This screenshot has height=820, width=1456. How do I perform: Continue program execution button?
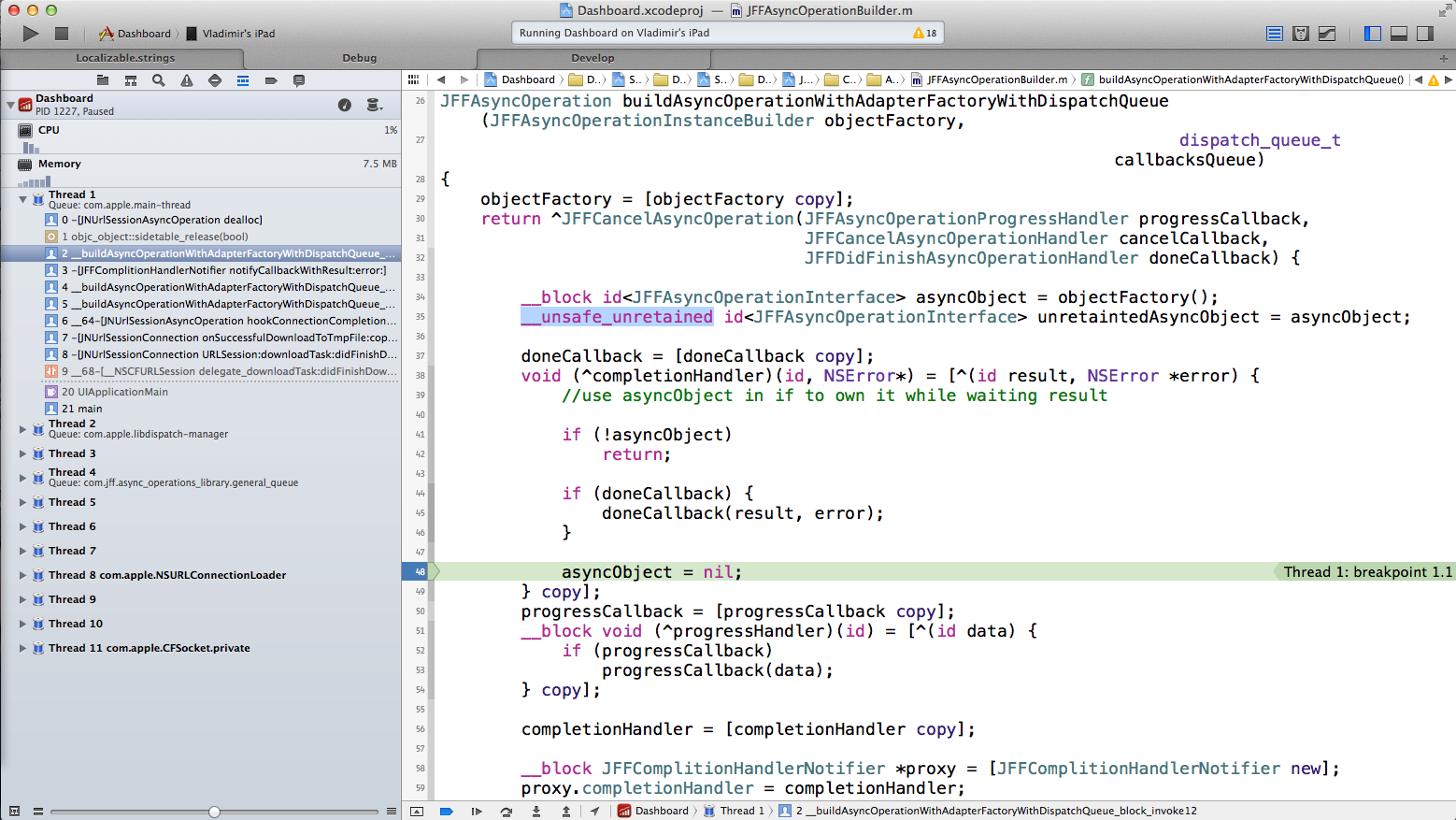477,811
